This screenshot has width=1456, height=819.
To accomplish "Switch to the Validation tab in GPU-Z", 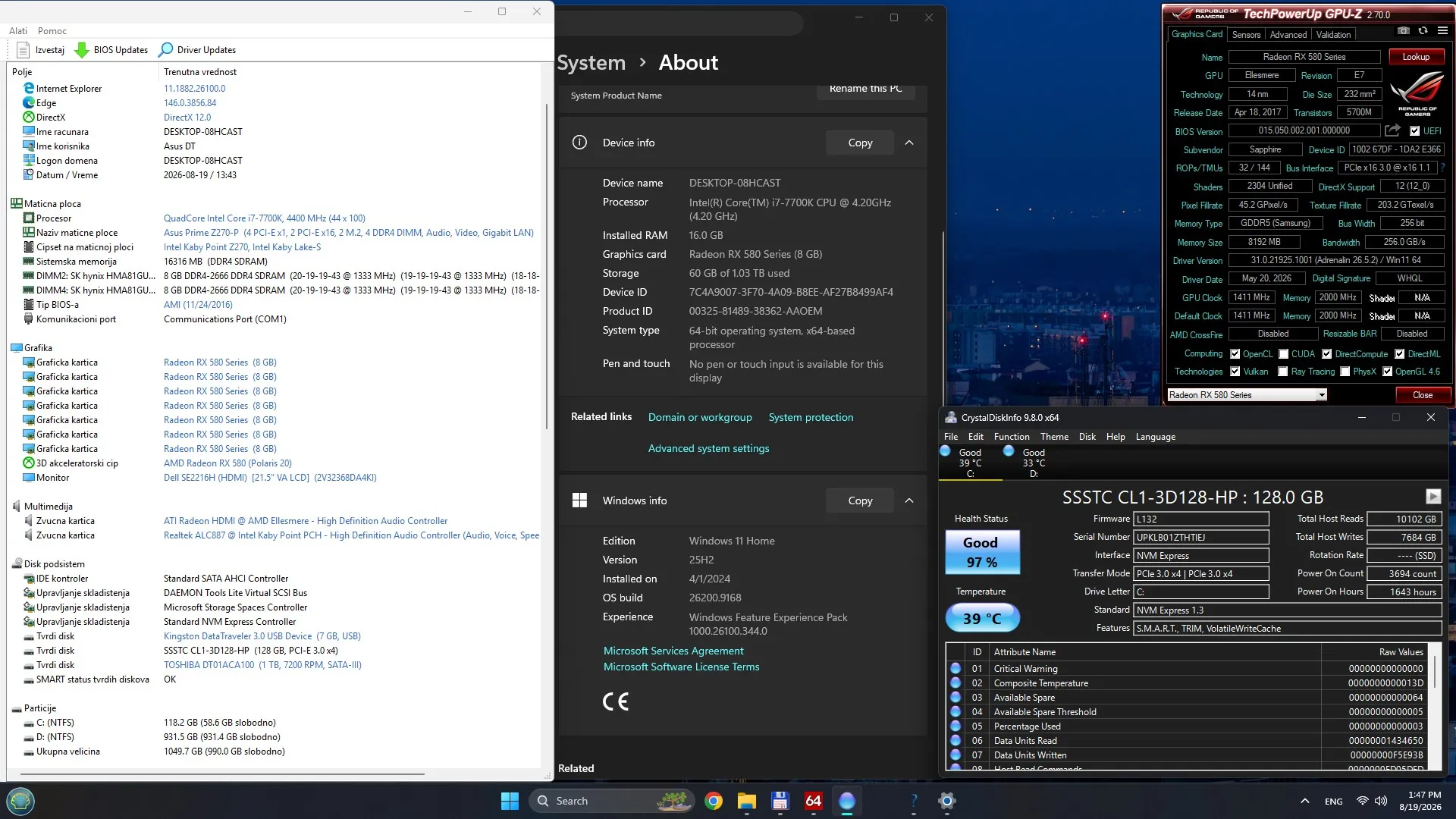I will (x=1333, y=35).
